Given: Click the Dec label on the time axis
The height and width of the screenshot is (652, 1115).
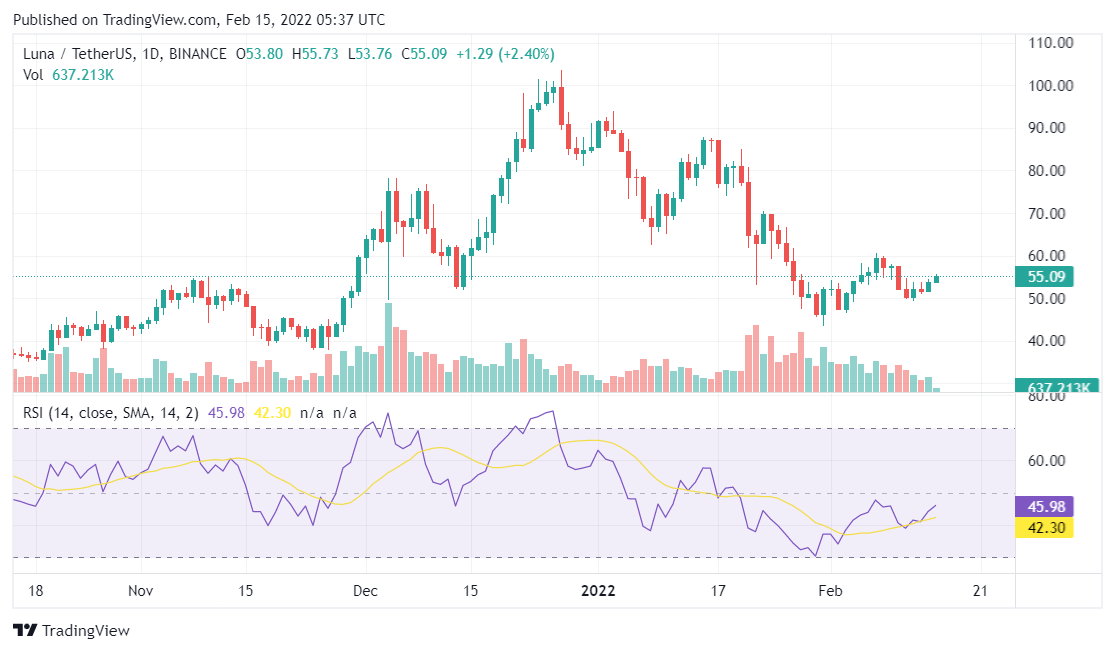Looking at the screenshot, I should click(x=365, y=591).
